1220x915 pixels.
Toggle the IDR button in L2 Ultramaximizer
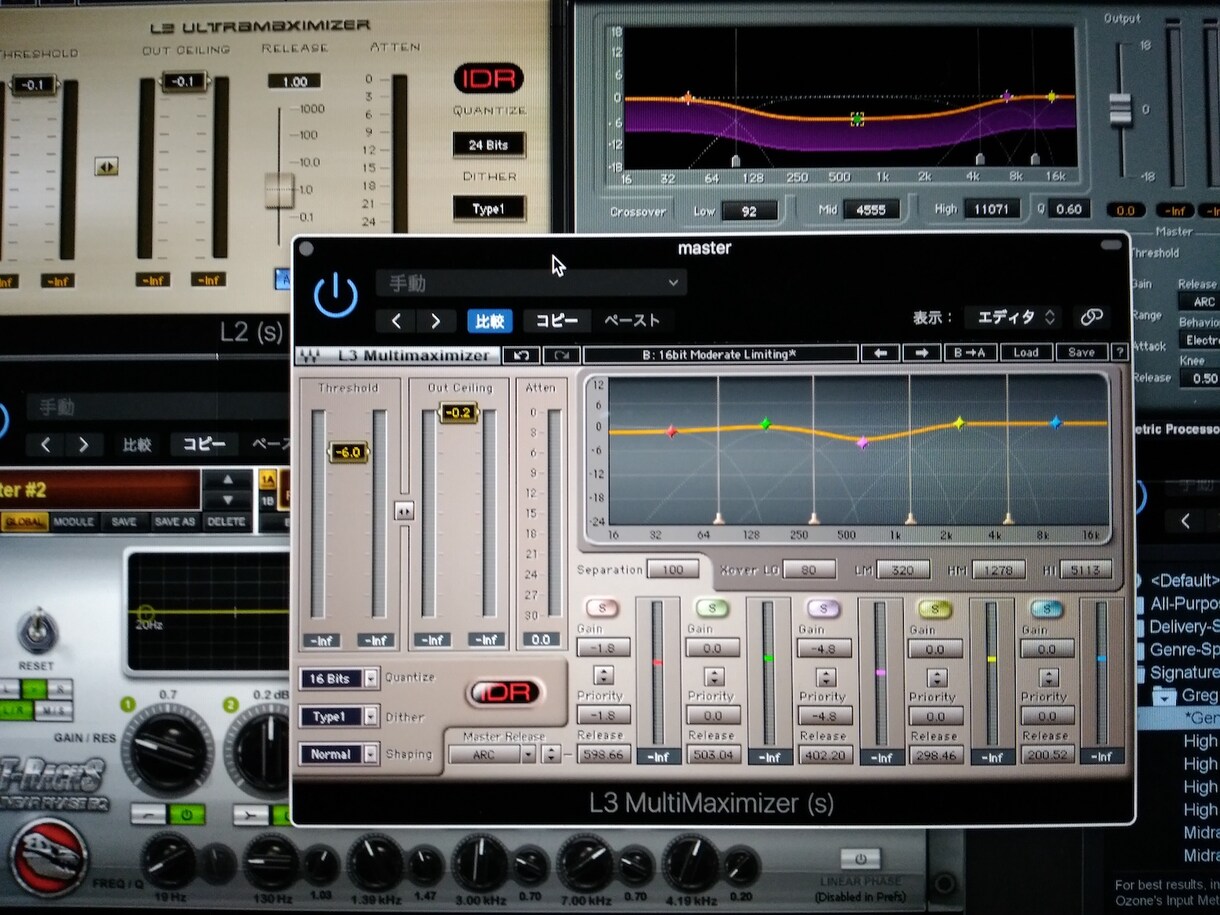coord(488,78)
